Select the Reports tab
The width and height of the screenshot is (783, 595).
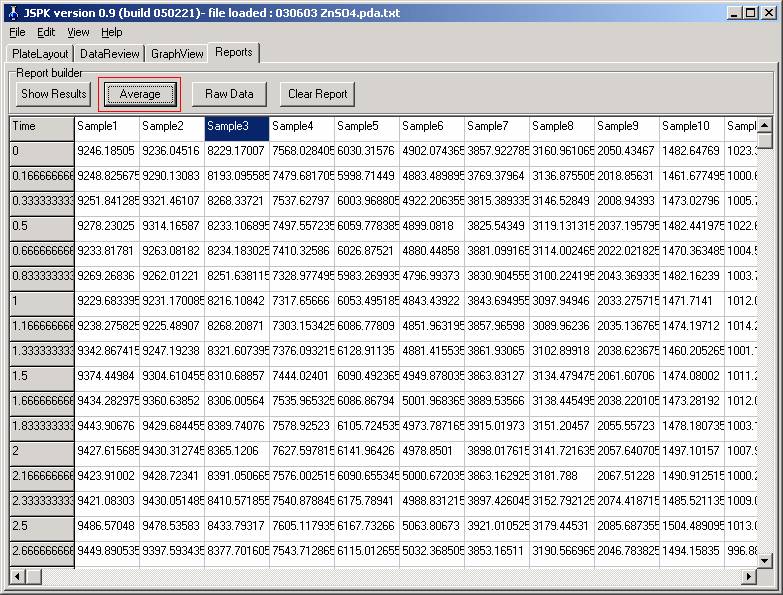pyautogui.click(x=234, y=52)
